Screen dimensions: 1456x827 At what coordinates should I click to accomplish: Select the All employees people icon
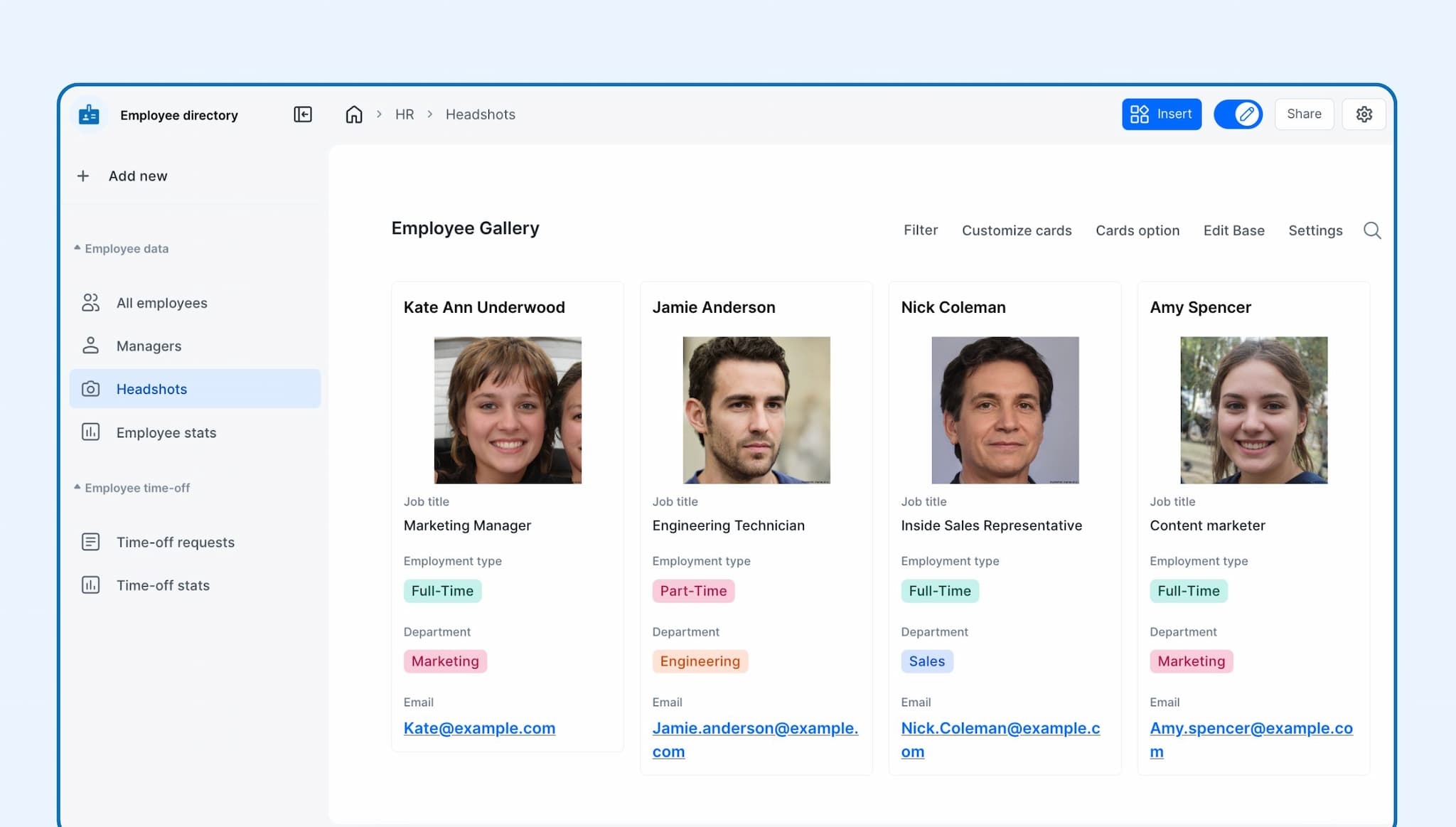(x=90, y=302)
